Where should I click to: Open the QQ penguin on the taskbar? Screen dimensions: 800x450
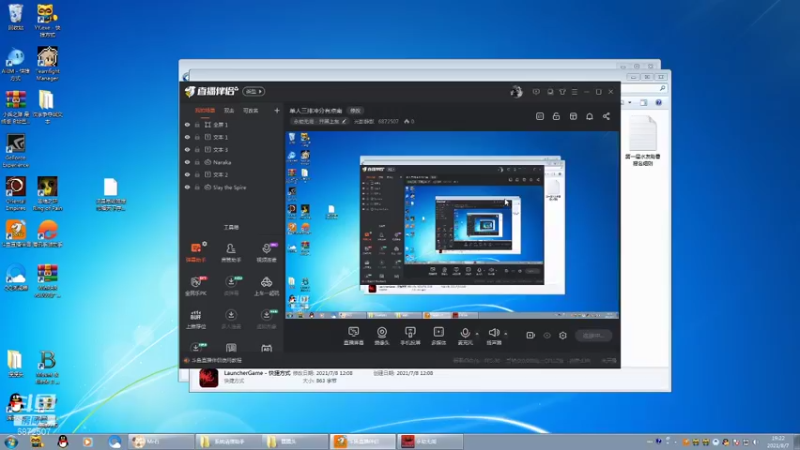(63, 442)
